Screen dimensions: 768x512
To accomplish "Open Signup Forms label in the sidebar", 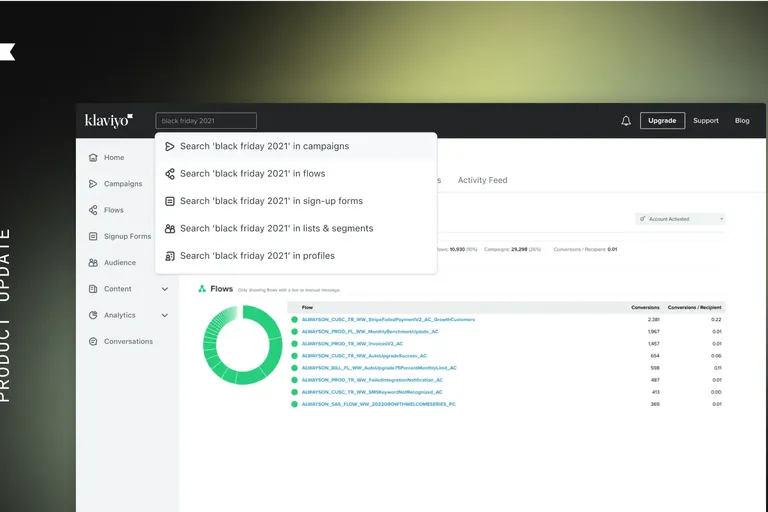I will pyautogui.click(x=127, y=236).
